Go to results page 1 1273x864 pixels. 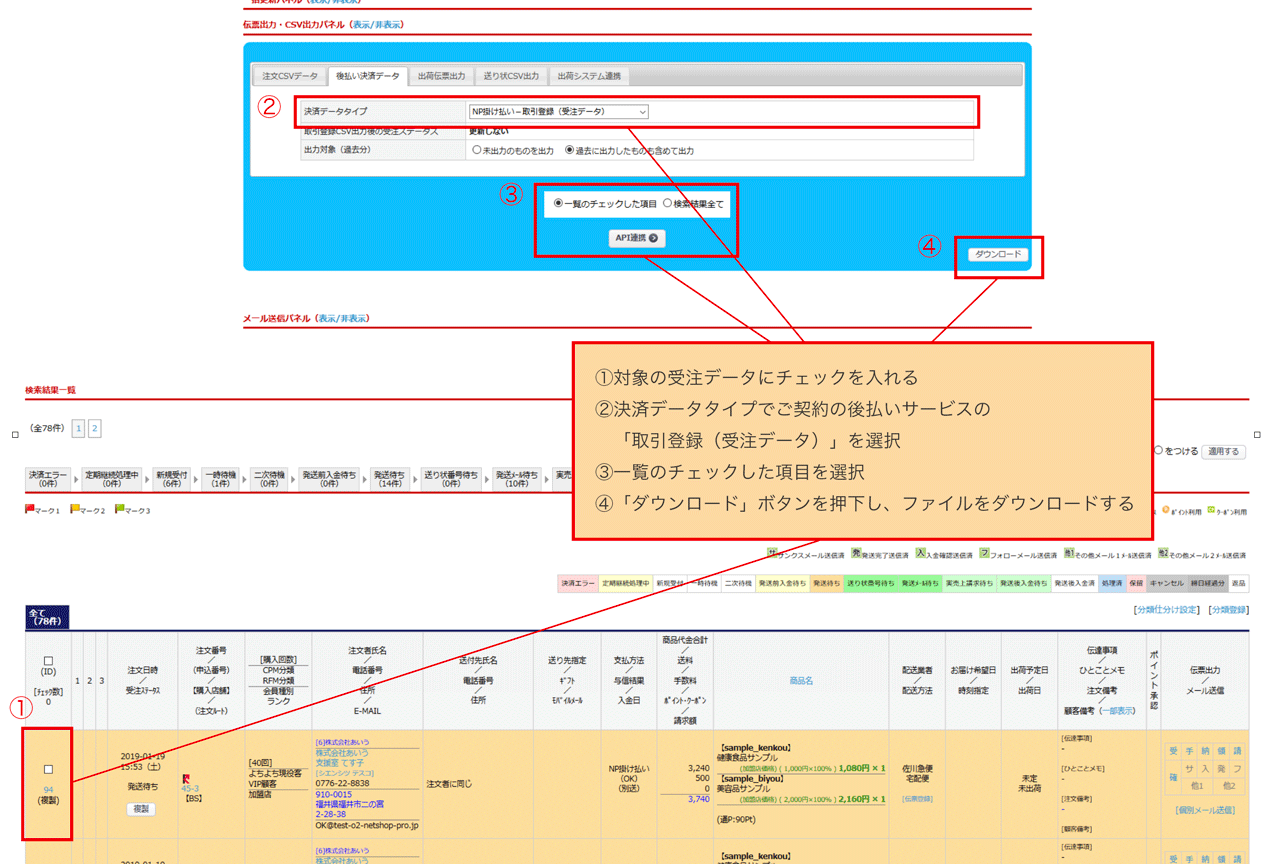tap(78, 429)
